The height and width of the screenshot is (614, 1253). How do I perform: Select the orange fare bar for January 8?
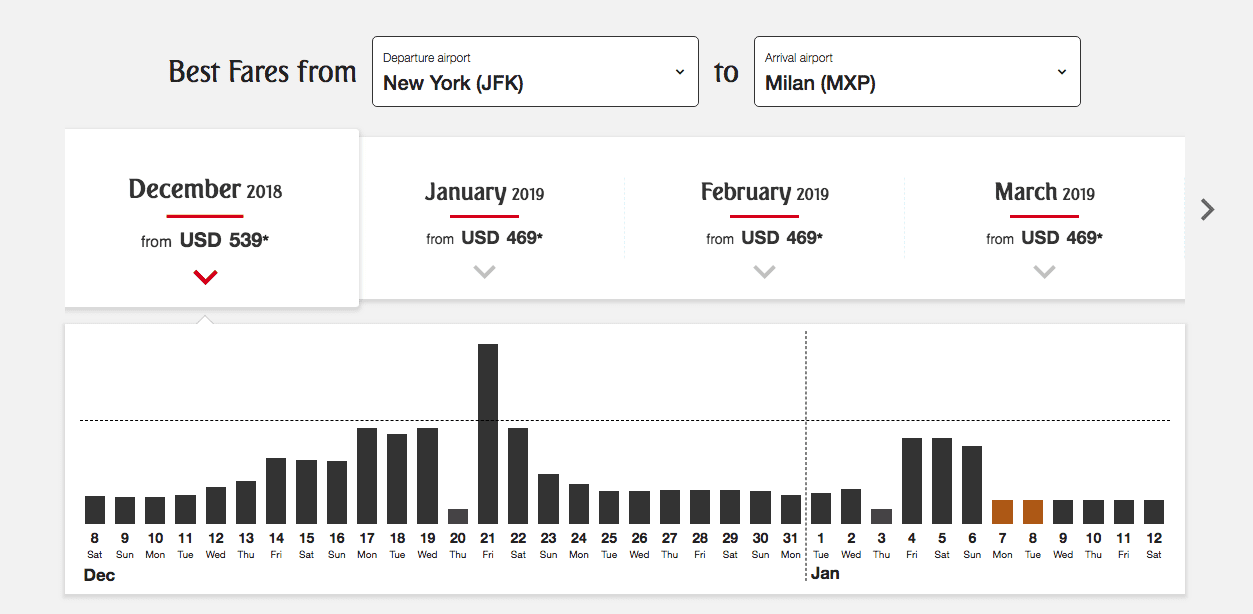point(1033,512)
